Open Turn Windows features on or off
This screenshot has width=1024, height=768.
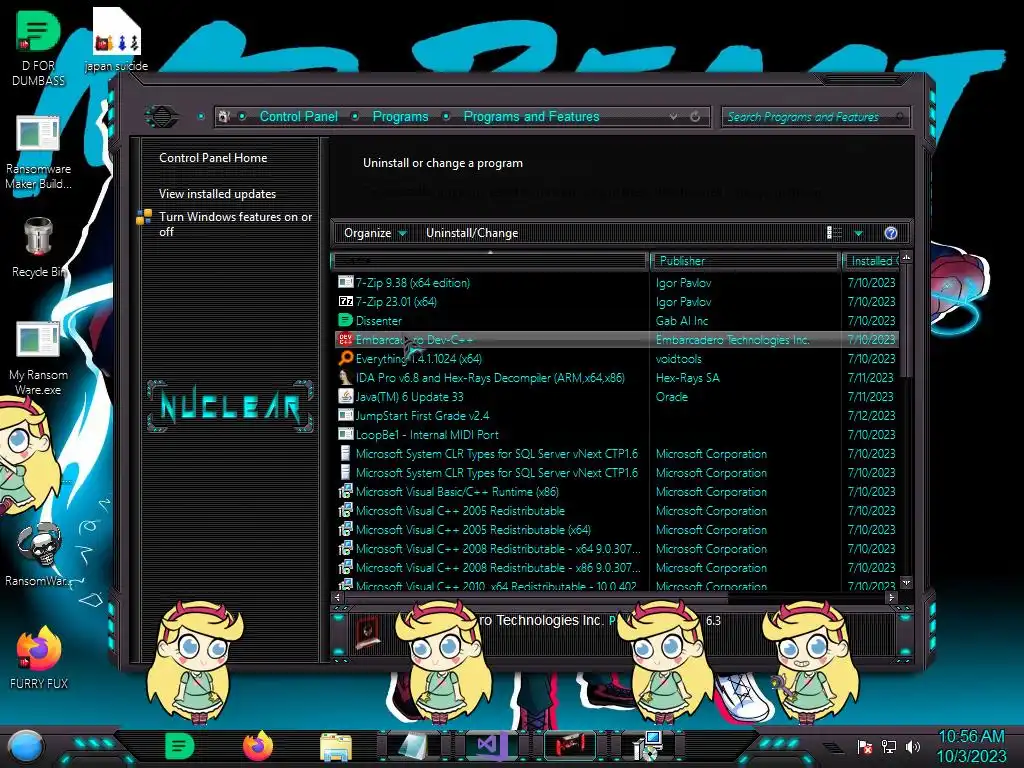236,224
